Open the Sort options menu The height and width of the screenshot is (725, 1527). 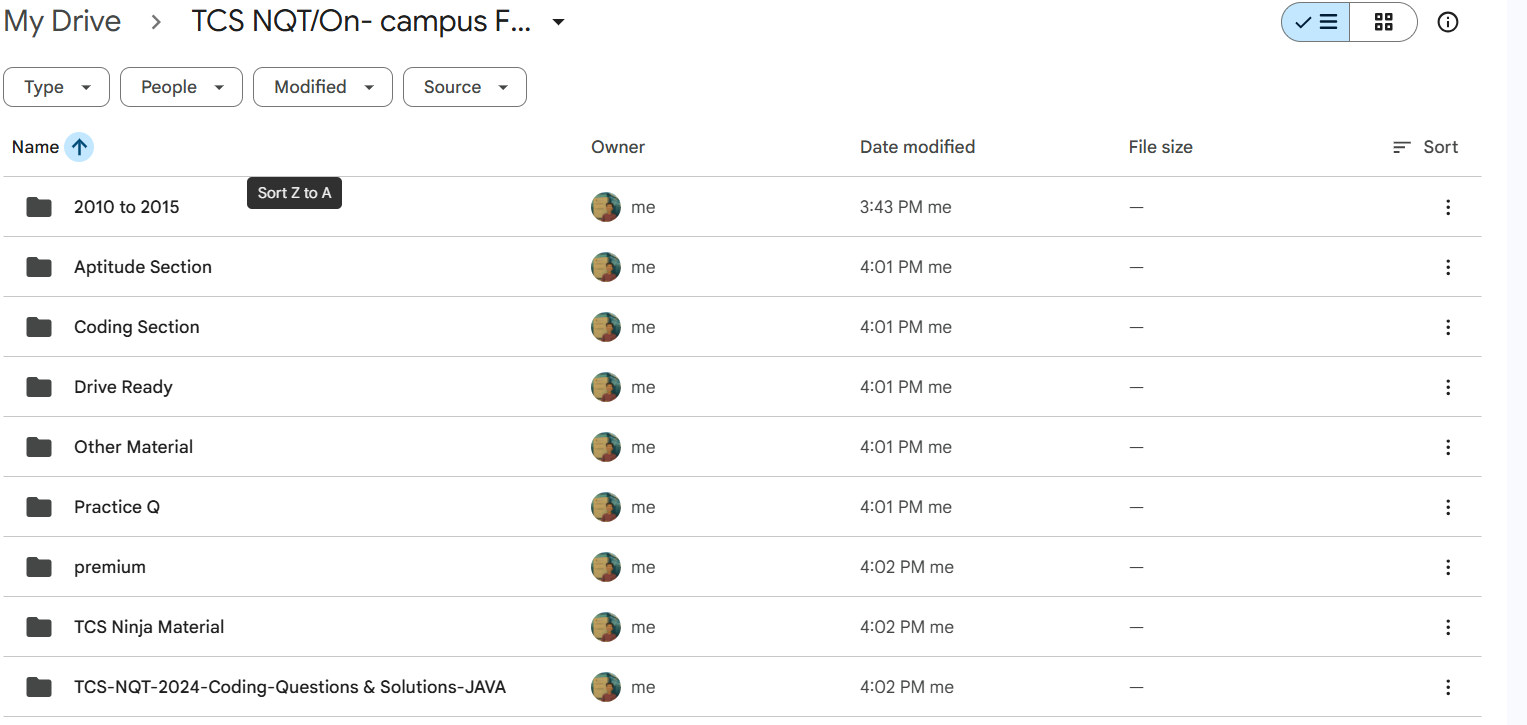coord(1425,147)
